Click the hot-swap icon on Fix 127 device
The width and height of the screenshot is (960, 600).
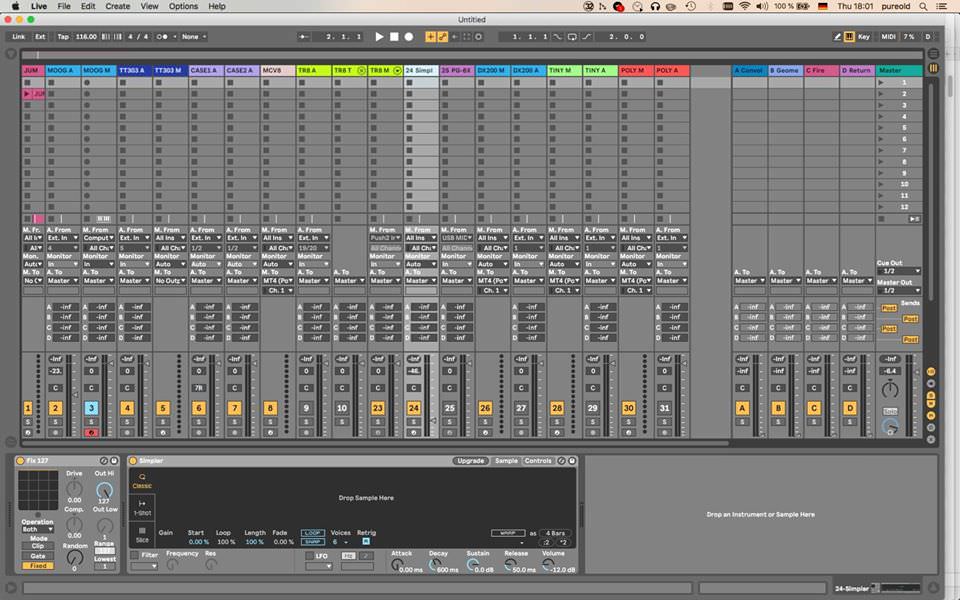[103, 460]
